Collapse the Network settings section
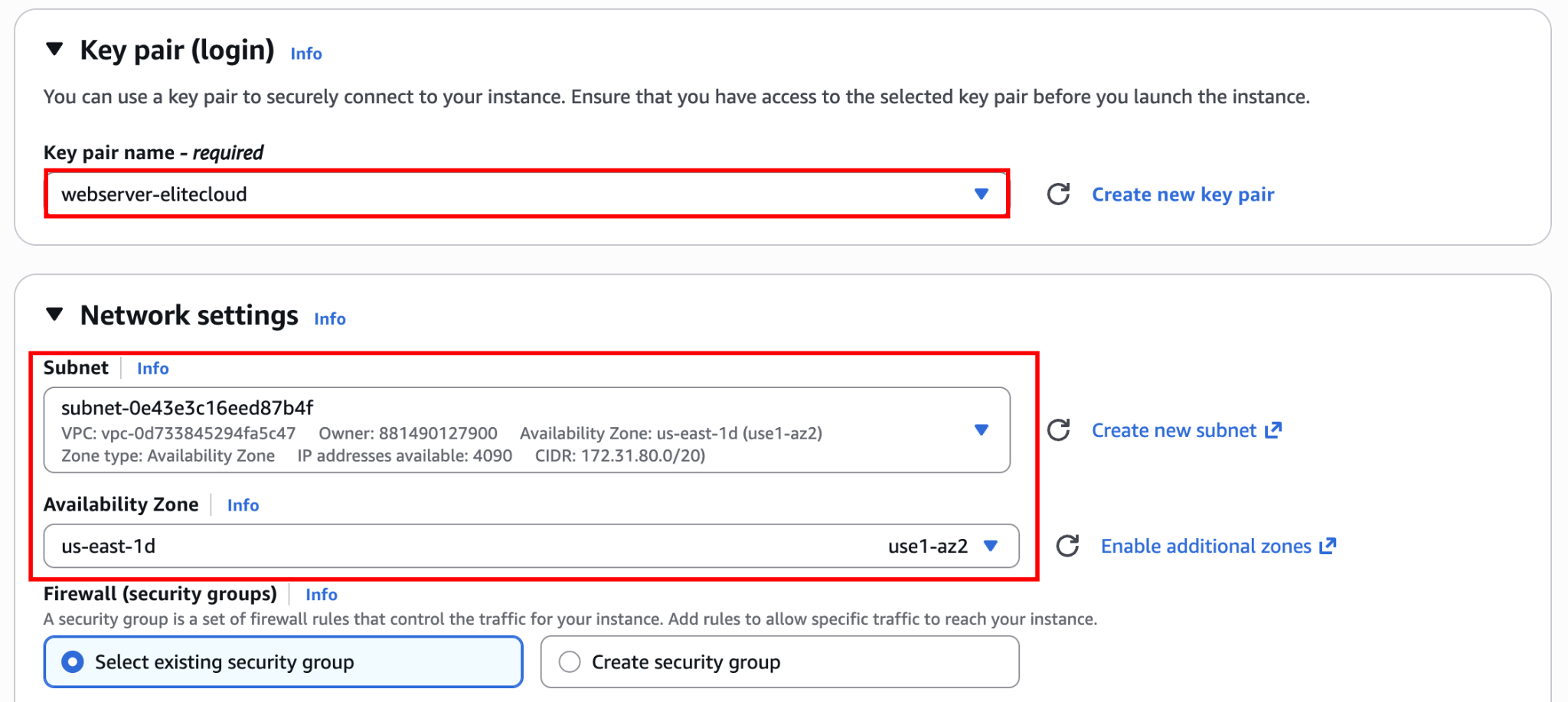The image size is (1568, 702). [54, 315]
